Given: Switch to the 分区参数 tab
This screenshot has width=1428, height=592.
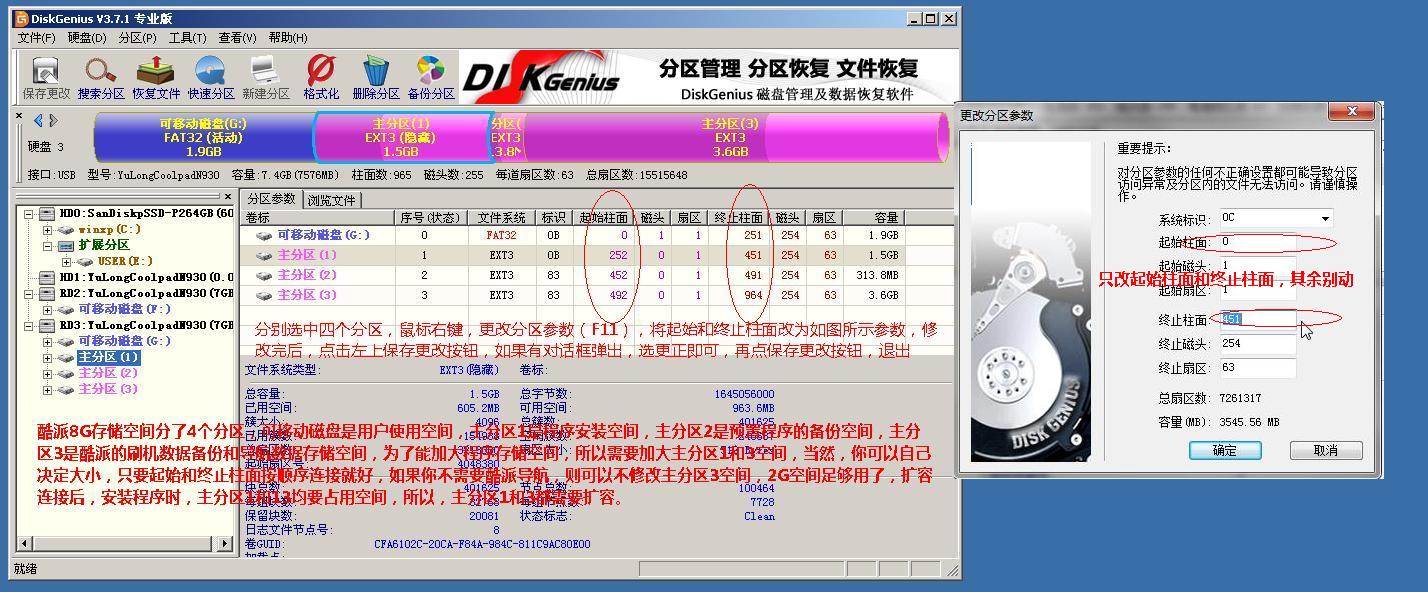Looking at the screenshot, I should click(272, 199).
